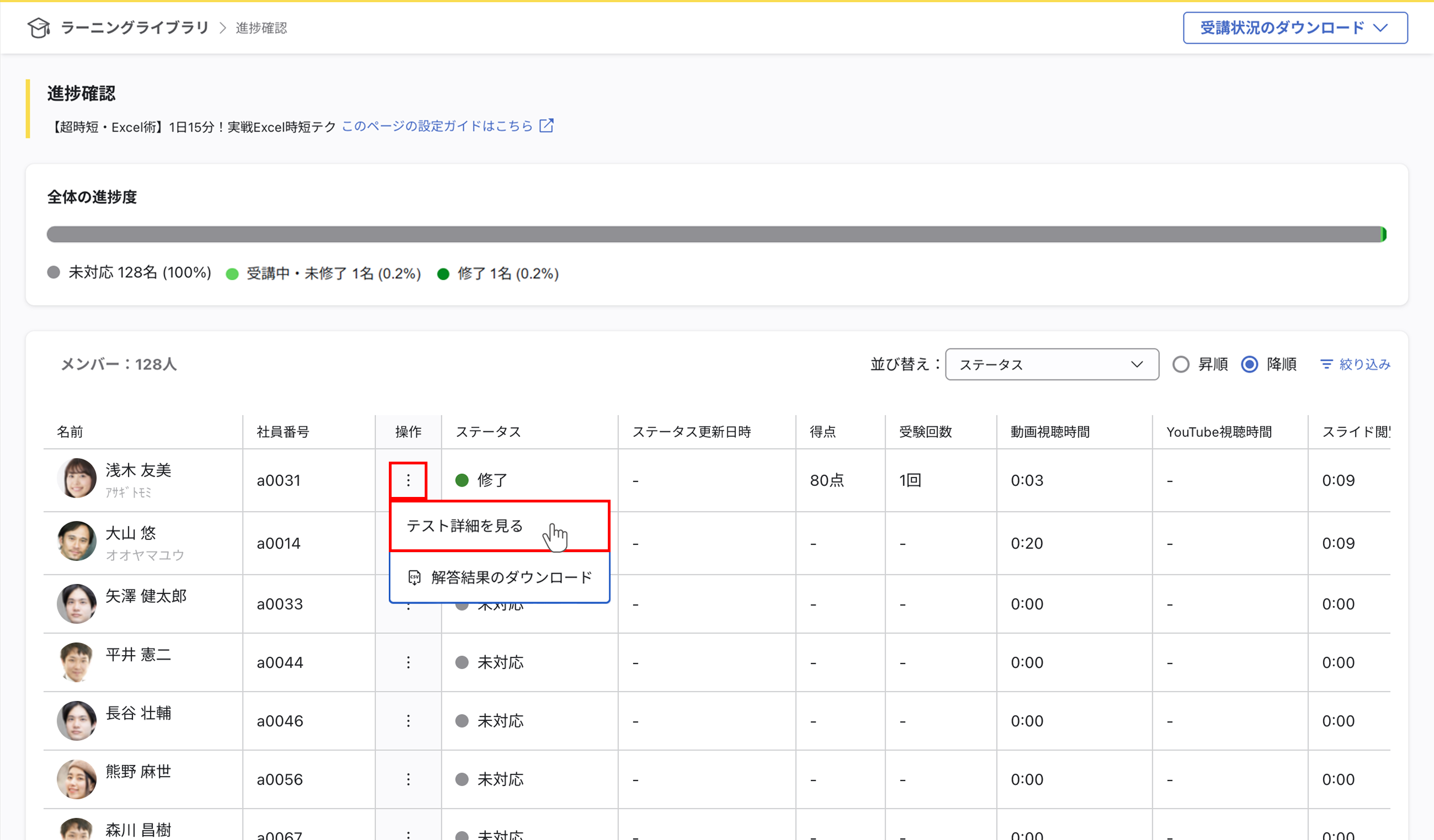Select the 降順 radio button
This screenshot has width=1434, height=840.
1249,364
